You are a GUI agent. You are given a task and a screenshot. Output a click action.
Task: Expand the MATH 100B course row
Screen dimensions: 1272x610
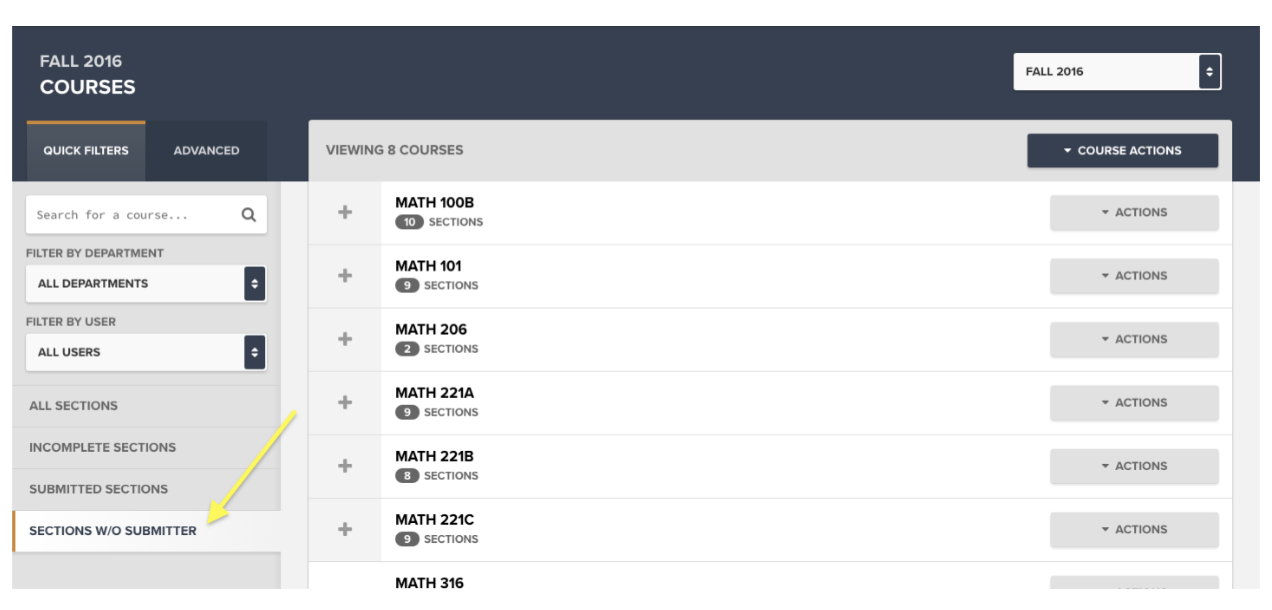pyautogui.click(x=345, y=212)
